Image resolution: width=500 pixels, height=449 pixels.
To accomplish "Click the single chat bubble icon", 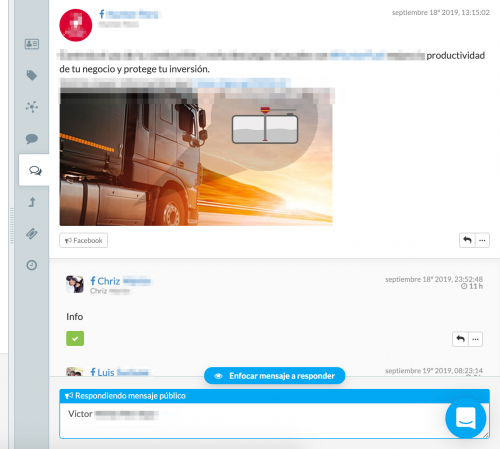I will click(32, 138).
